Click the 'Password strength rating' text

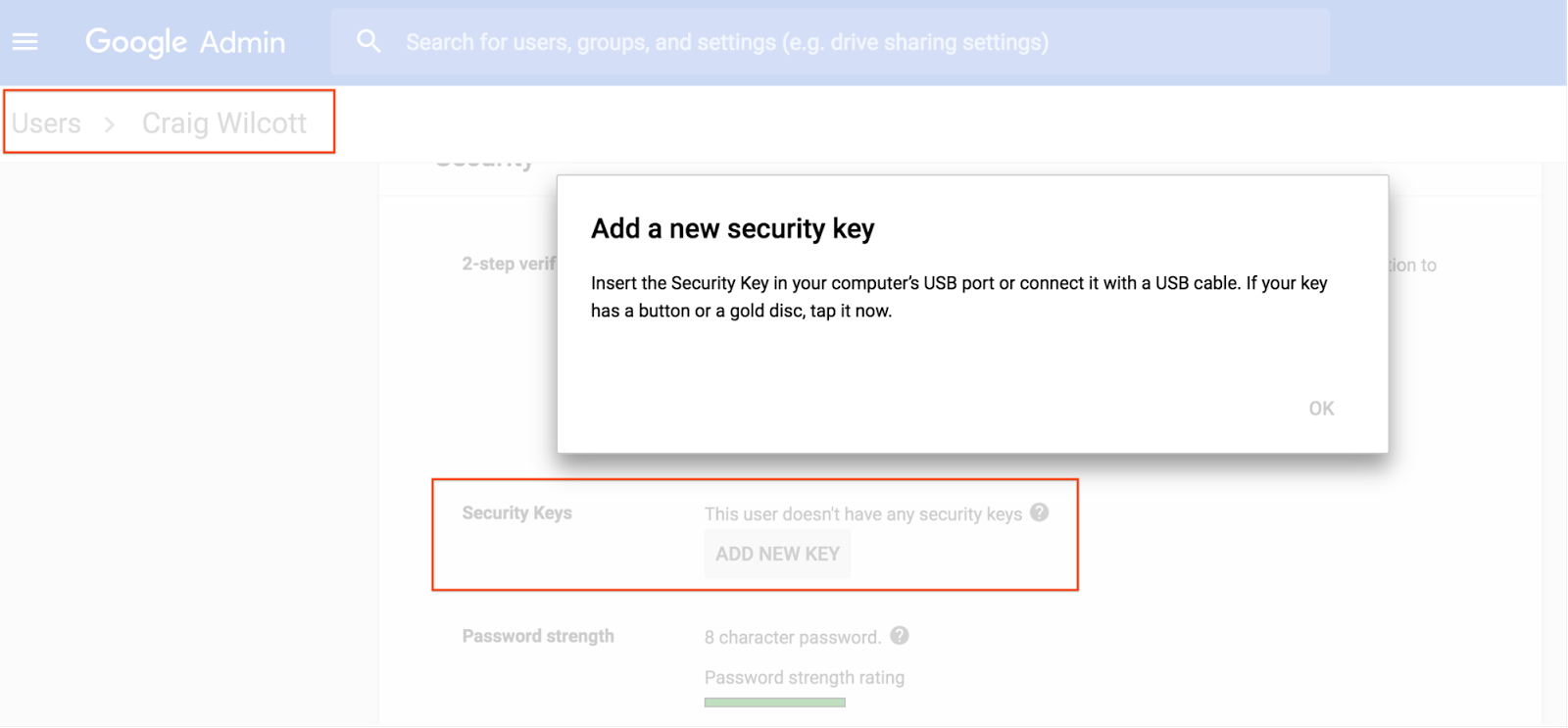[805, 677]
